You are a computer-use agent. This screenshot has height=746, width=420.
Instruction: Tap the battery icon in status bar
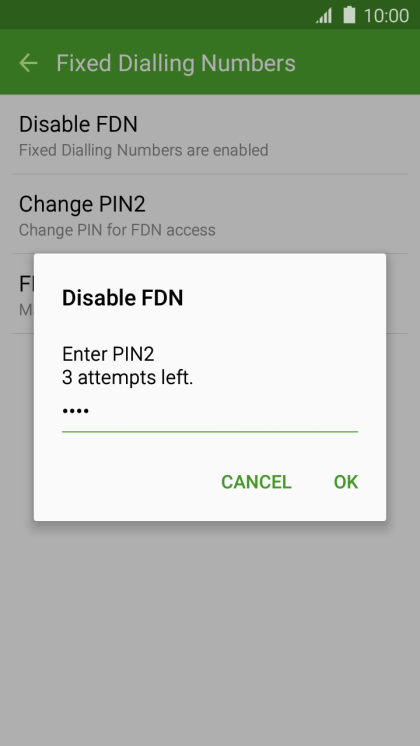tap(349, 15)
